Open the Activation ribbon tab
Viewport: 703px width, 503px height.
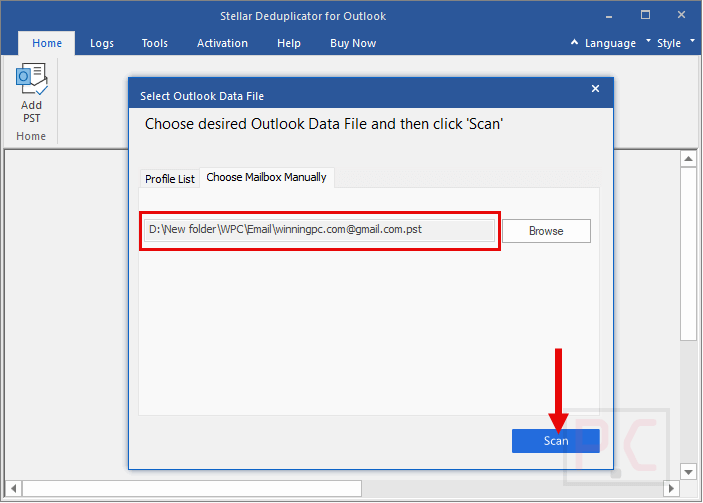(222, 43)
